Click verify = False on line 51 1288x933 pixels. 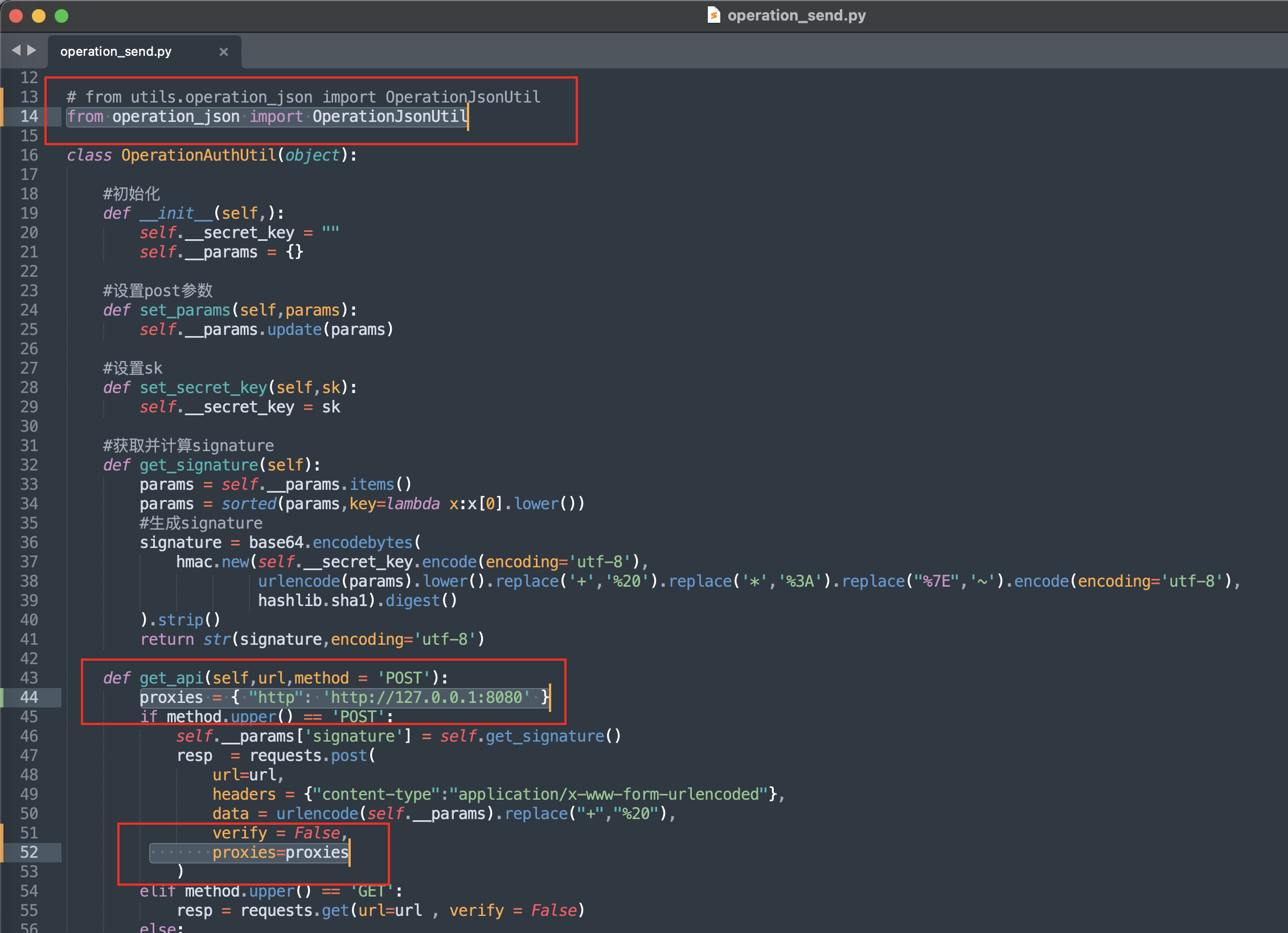[276, 833]
